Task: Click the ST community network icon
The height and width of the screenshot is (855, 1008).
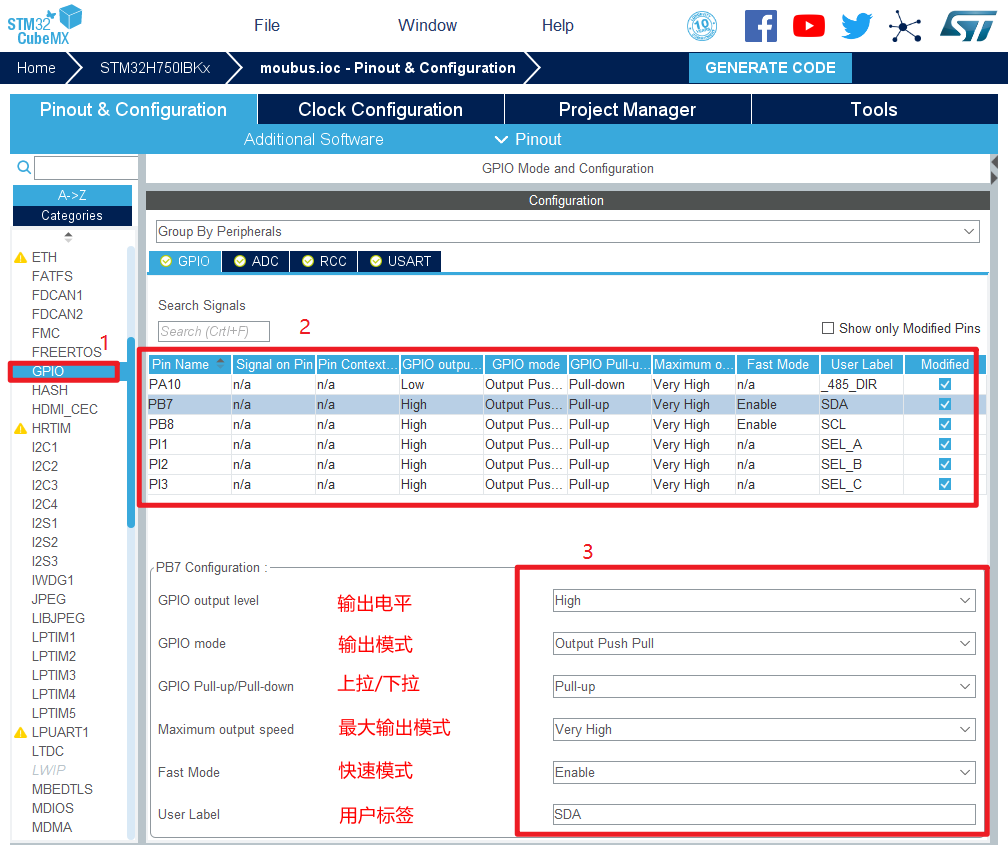Action: [905, 26]
